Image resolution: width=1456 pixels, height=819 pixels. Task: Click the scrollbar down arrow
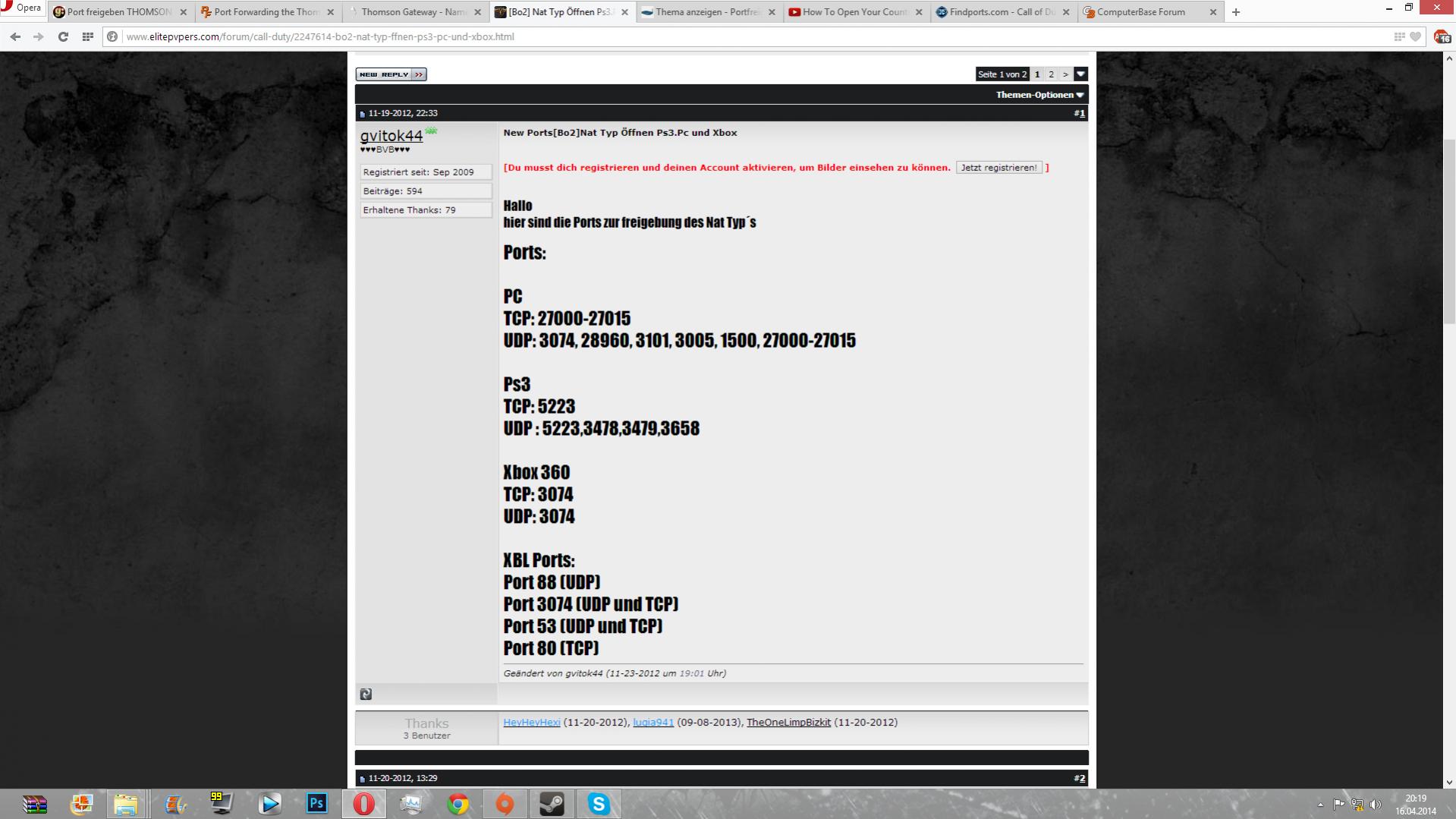pos(1449,782)
